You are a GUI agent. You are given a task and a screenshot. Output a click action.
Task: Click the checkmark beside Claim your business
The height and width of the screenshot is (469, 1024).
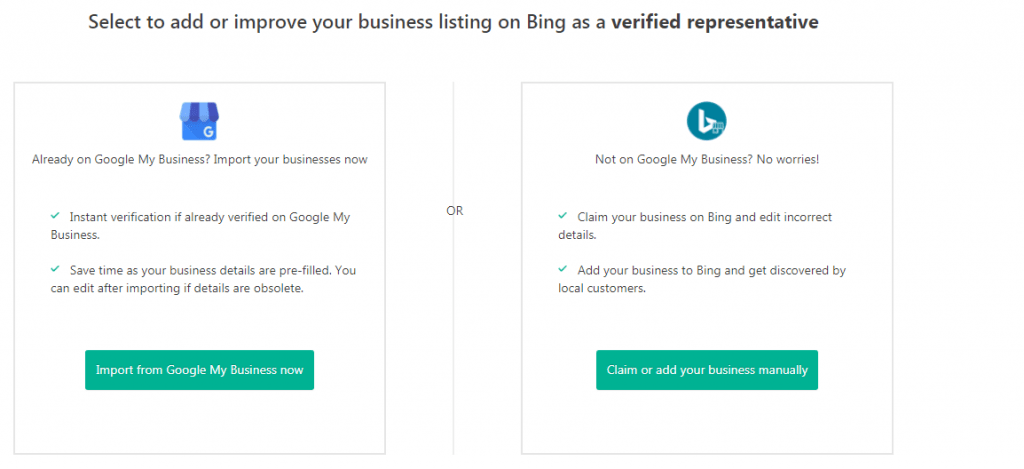(563, 215)
